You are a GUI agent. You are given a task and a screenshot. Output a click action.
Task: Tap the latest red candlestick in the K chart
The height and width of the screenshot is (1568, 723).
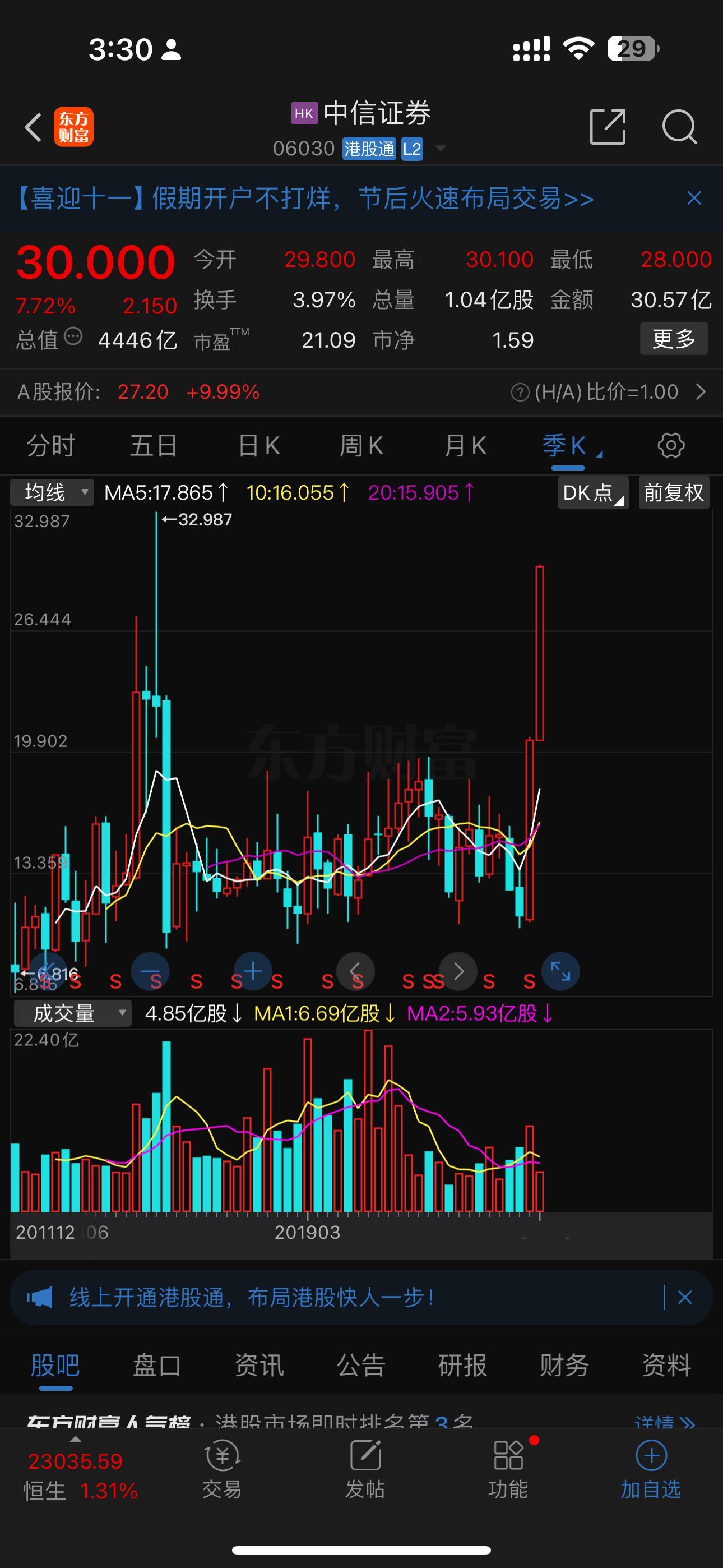tap(540, 653)
